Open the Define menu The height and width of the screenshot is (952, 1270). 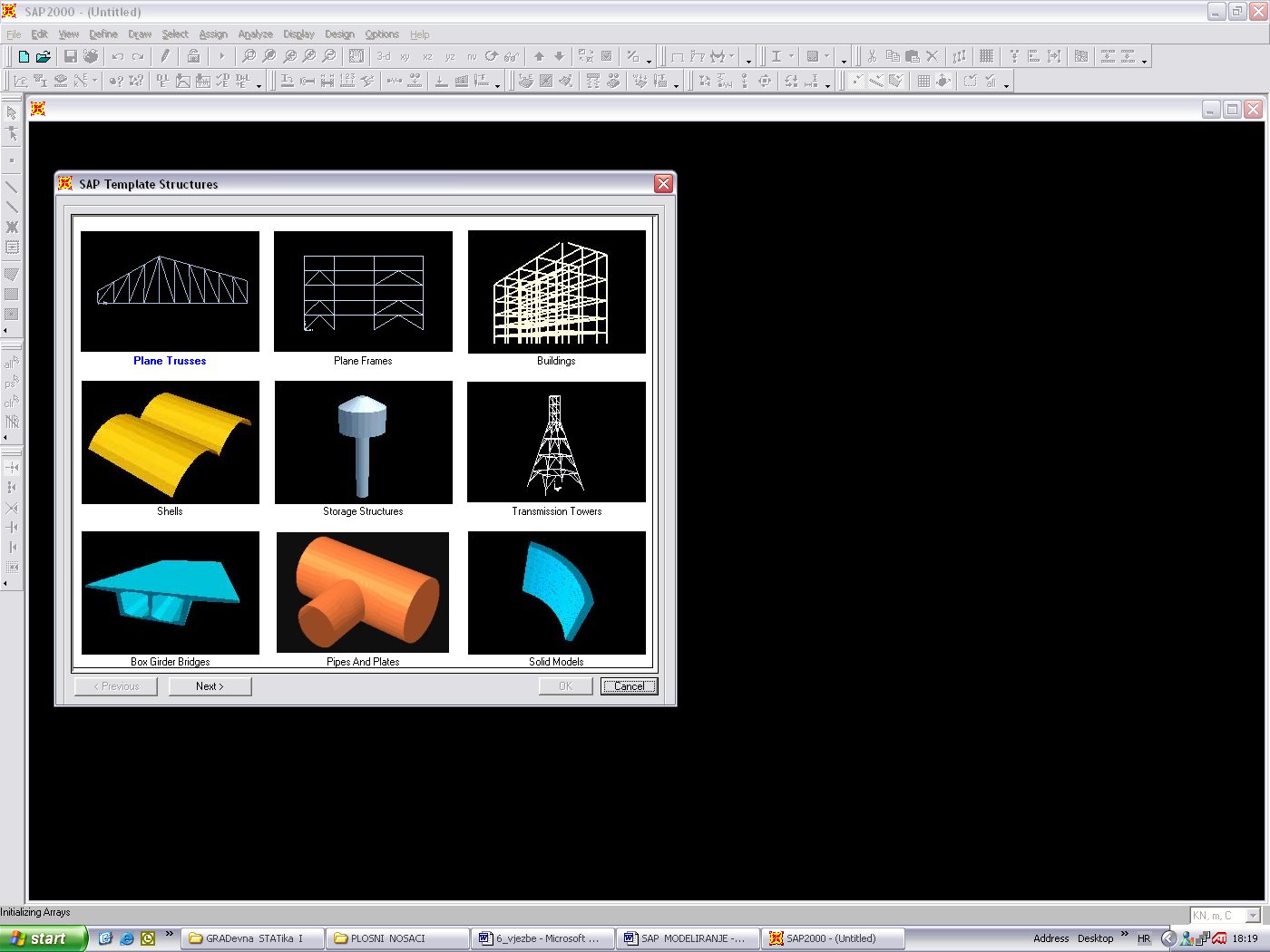[103, 34]
